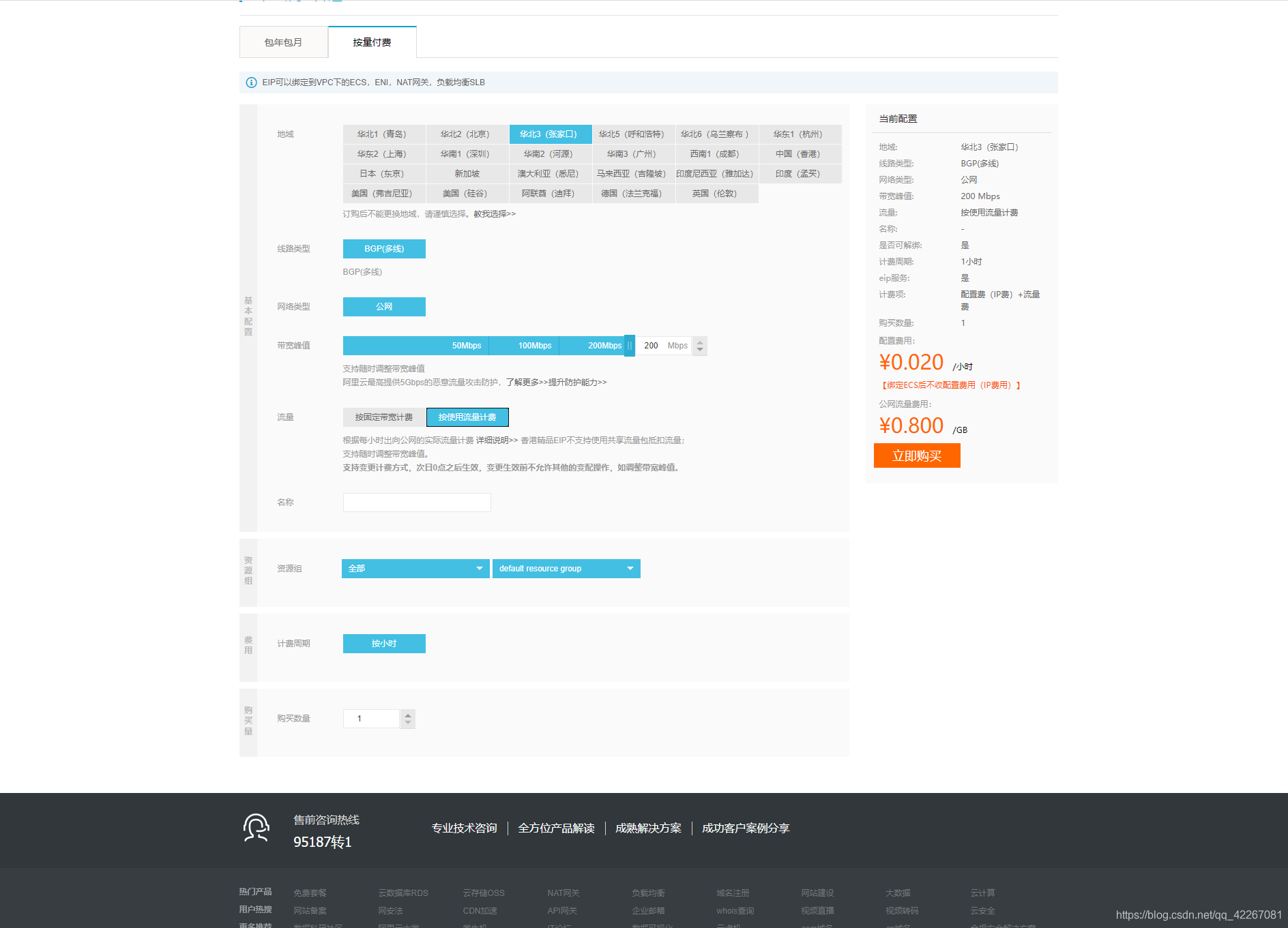Select region 美国（硅谷）
Viewport: 1288px width, 928px height.
(467, 194)
